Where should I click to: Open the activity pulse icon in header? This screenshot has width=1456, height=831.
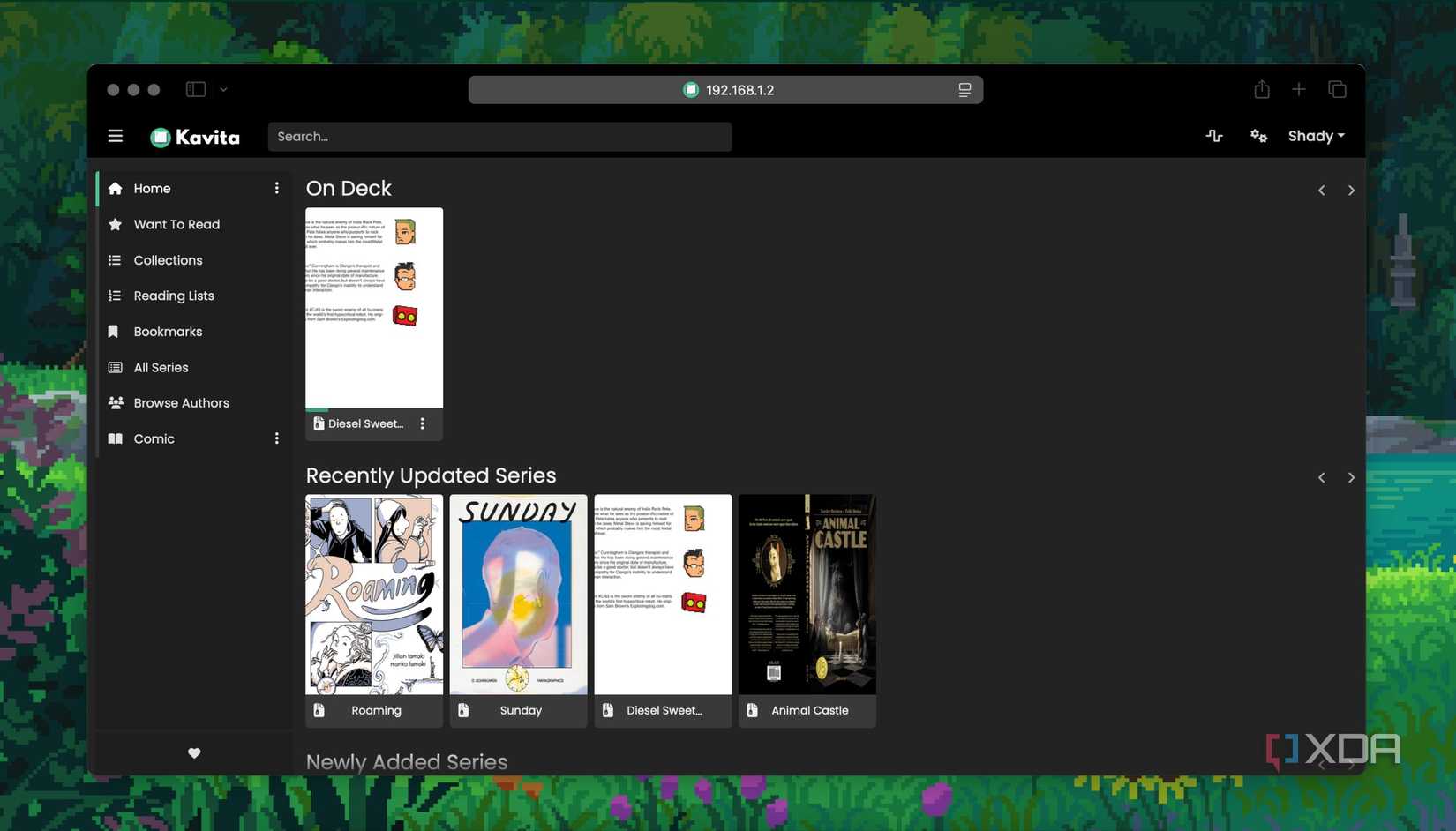1214,136
